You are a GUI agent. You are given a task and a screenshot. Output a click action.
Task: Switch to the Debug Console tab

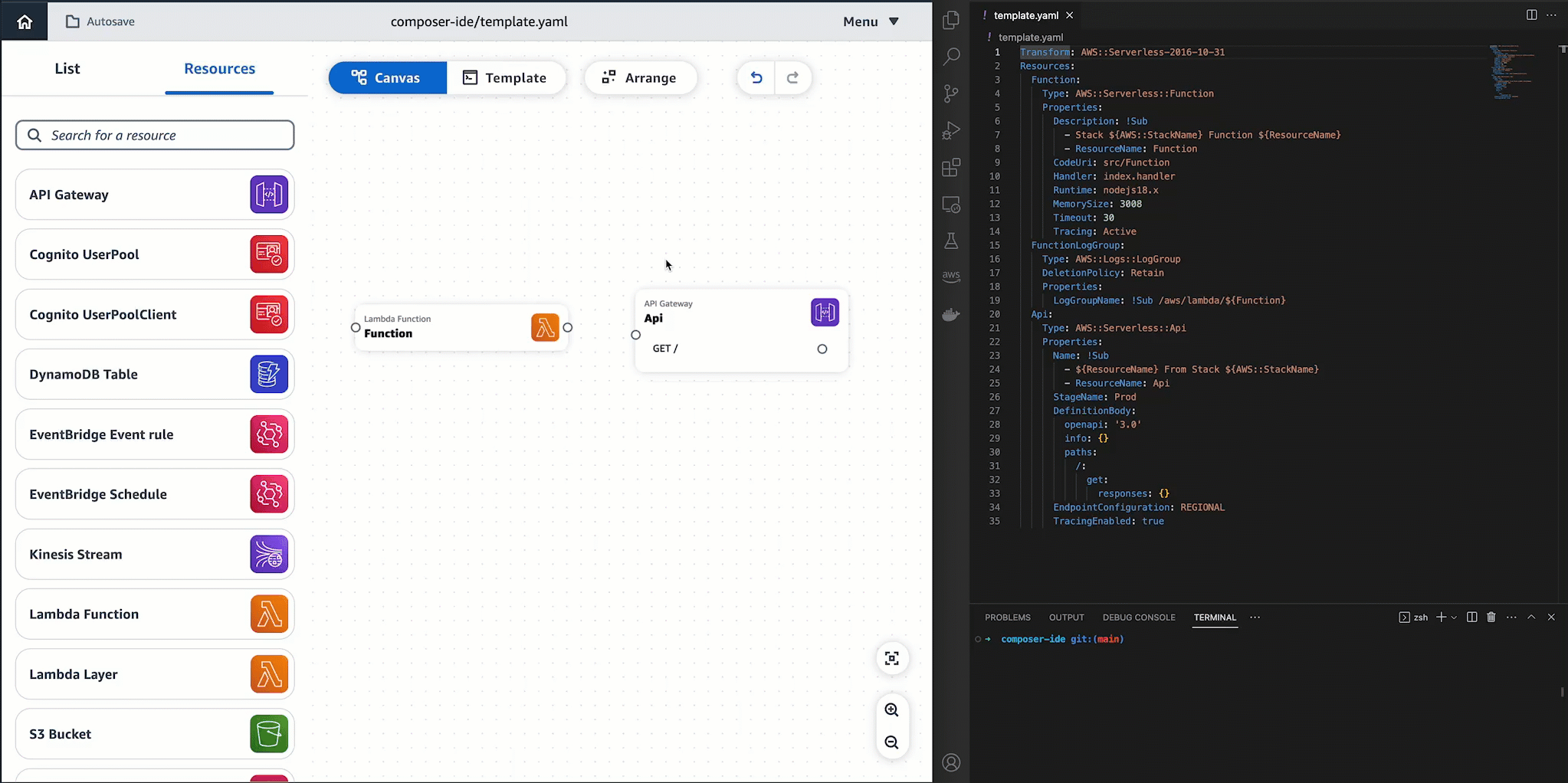click(1137, 617)
